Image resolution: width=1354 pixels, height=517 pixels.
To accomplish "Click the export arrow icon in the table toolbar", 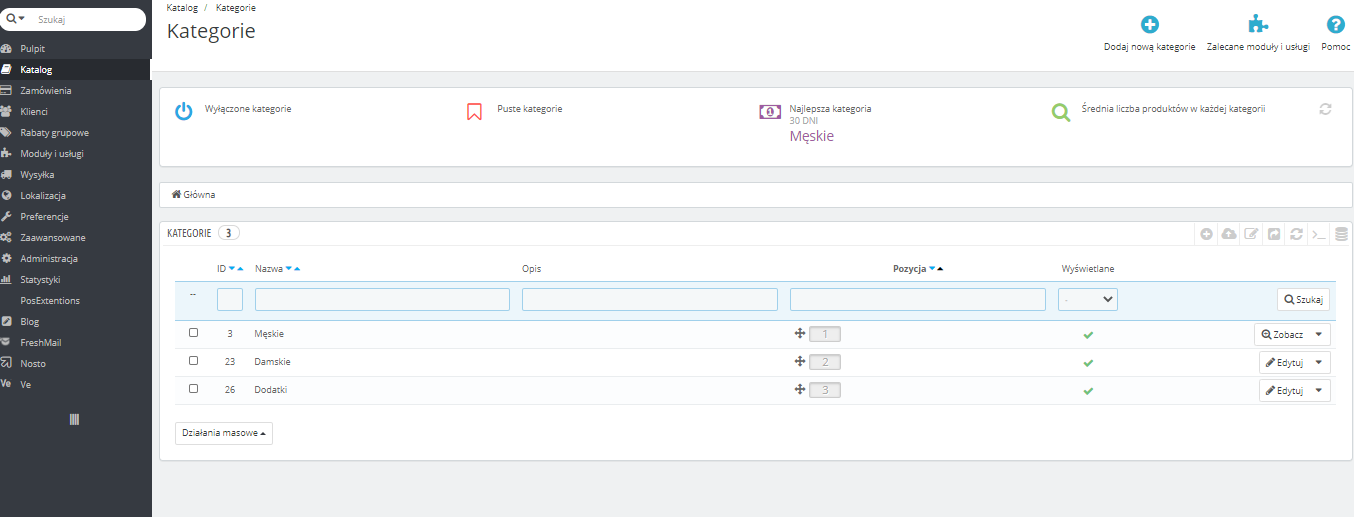I will pos(1274,233).
